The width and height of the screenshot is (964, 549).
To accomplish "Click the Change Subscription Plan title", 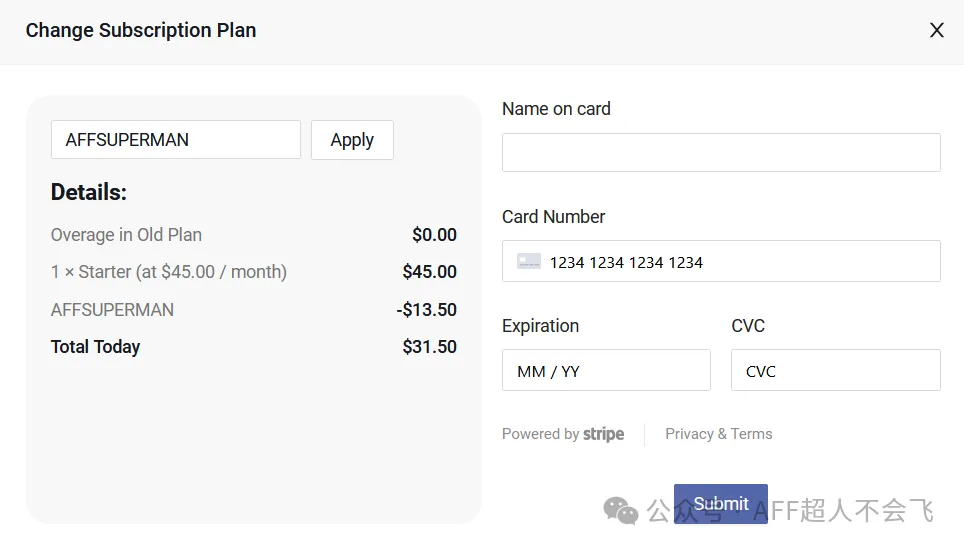I will click(141, 31).
